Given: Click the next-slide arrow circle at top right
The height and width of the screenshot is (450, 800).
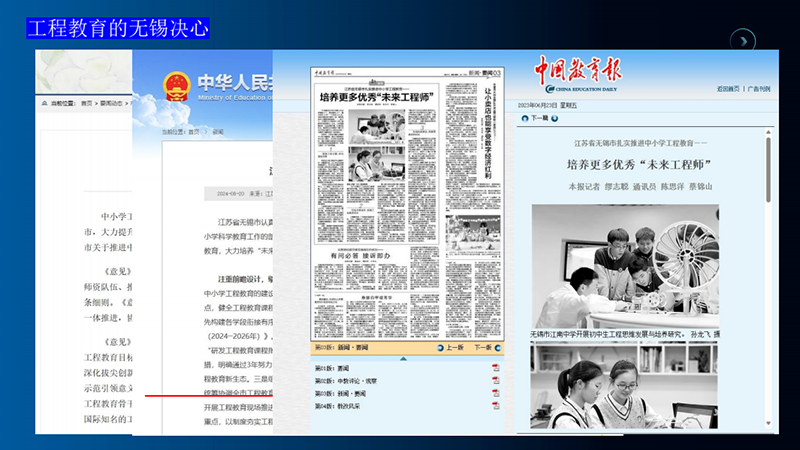Looking at the screenshot, I should click(x=743, y=41).
